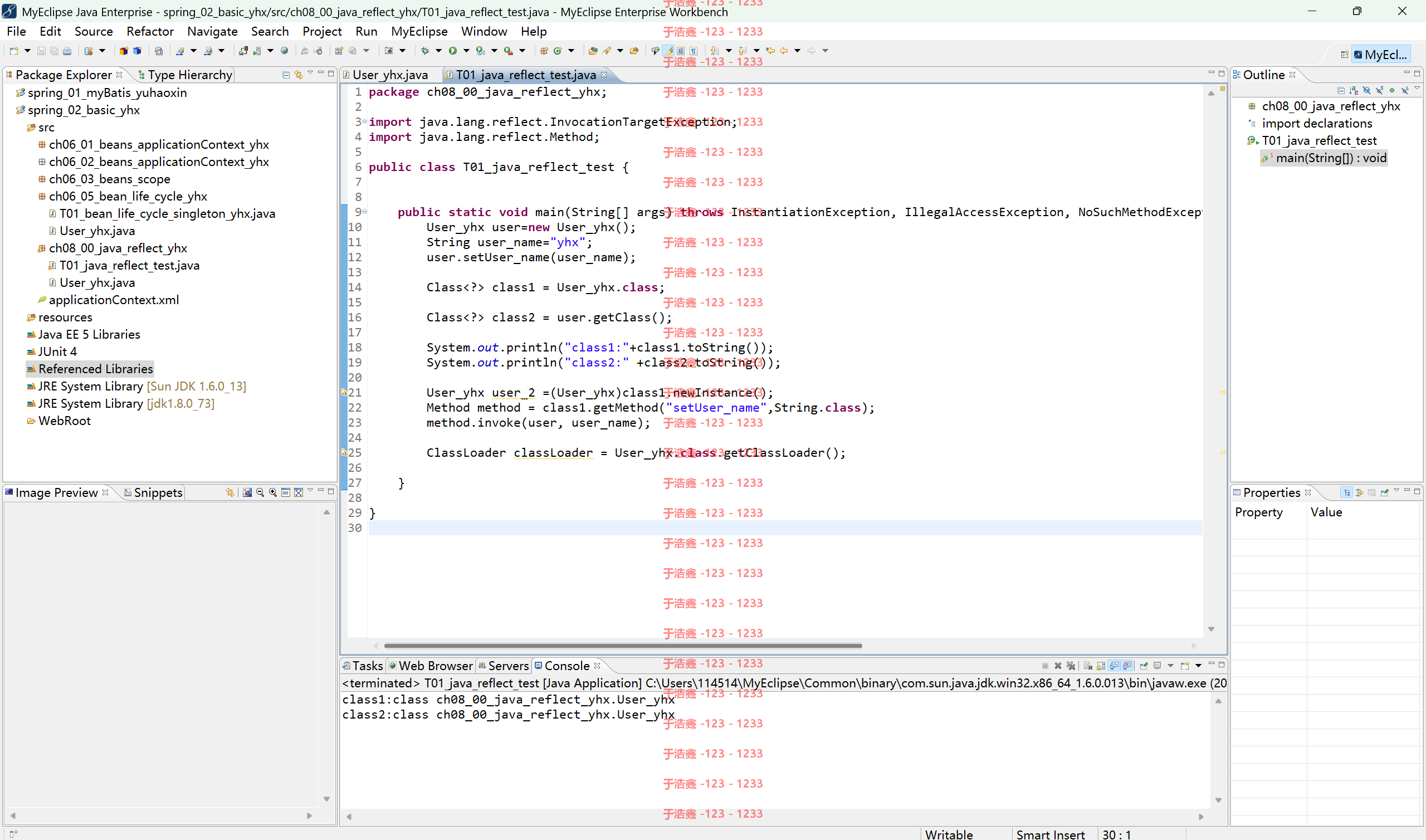Toggle Hide Static Fields and Methods in Outline
The image size is (1426, 840).
[x=1379, y=91]
